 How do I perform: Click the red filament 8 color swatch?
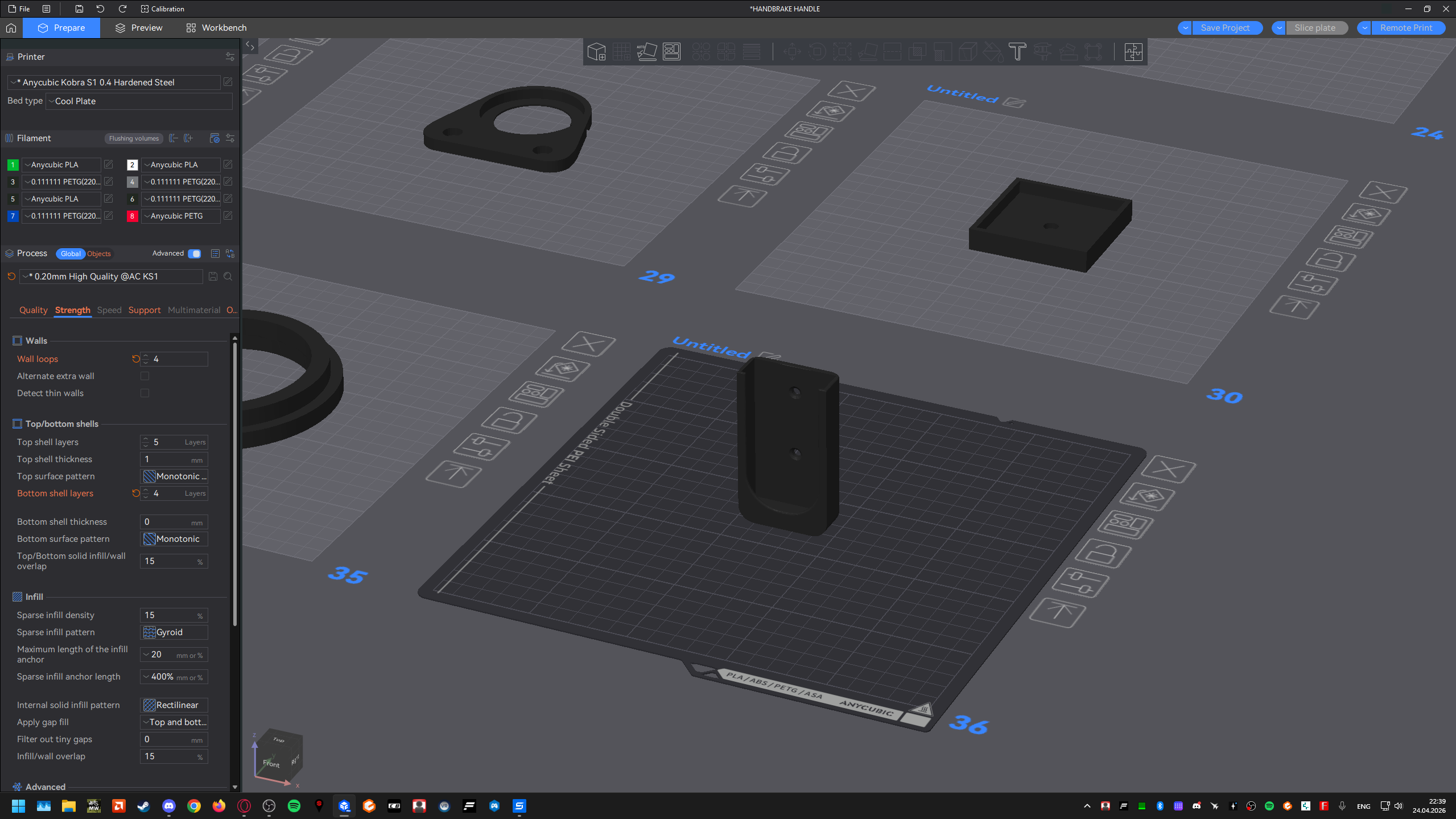132,216
